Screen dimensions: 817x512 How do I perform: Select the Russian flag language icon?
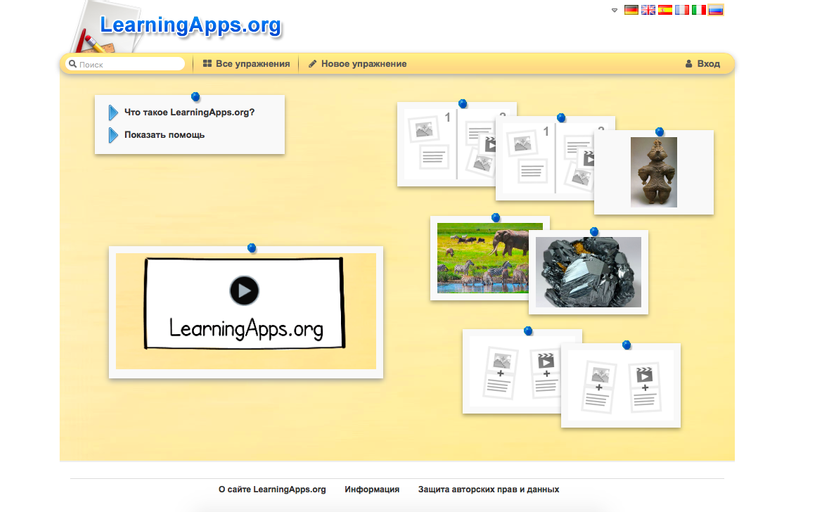[x=716, y=10]
